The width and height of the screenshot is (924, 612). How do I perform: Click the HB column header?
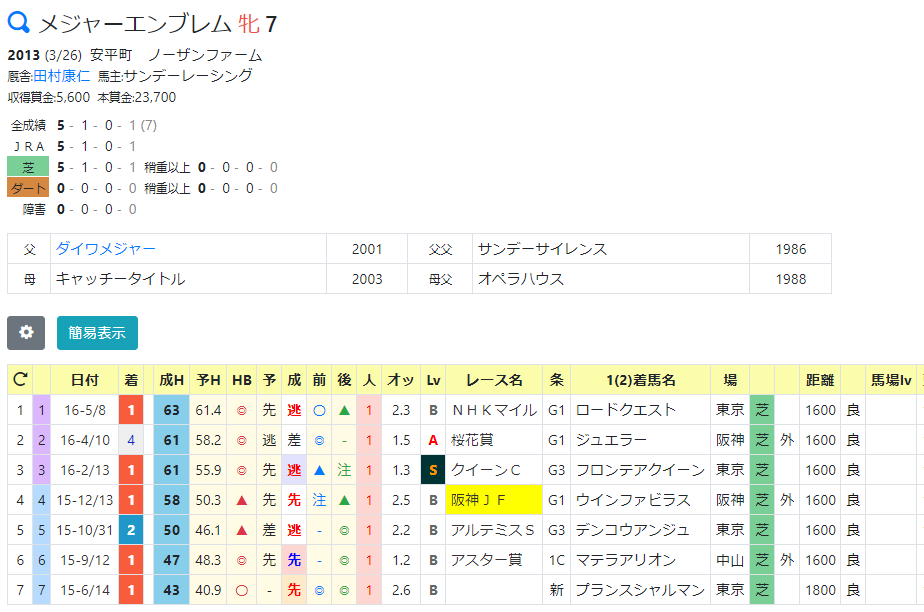[242, 380]
